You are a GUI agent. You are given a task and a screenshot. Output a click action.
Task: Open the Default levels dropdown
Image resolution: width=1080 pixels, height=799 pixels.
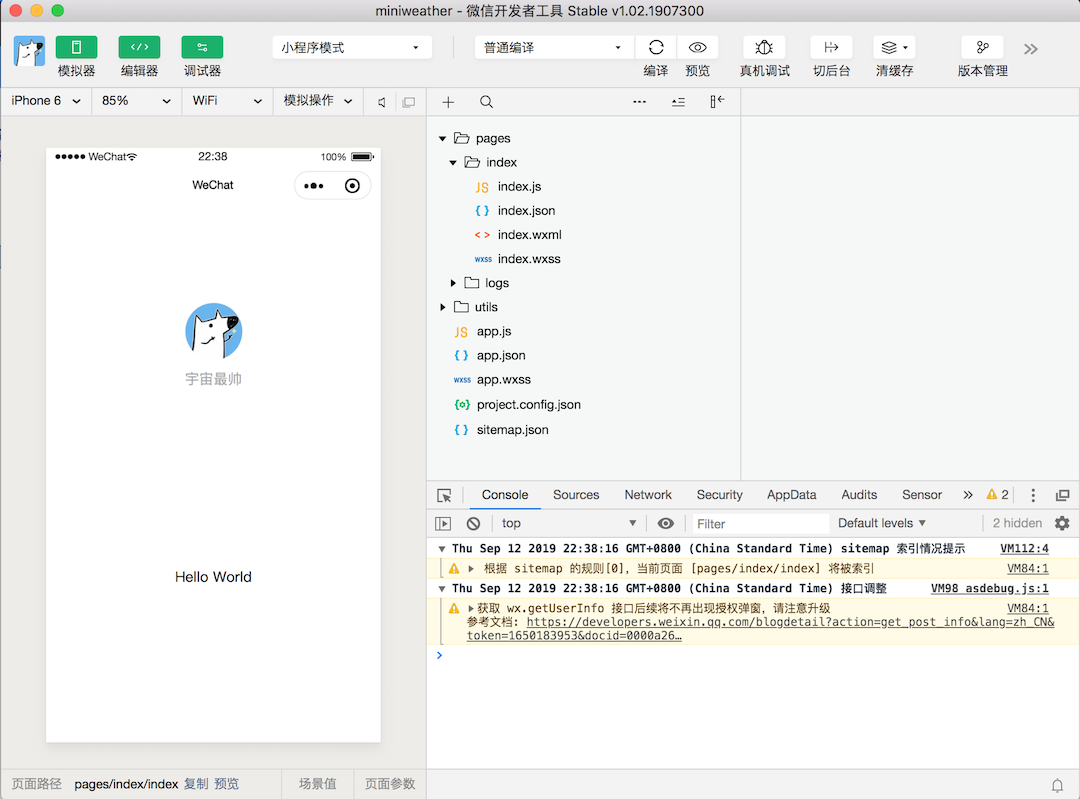coord(882,523)
